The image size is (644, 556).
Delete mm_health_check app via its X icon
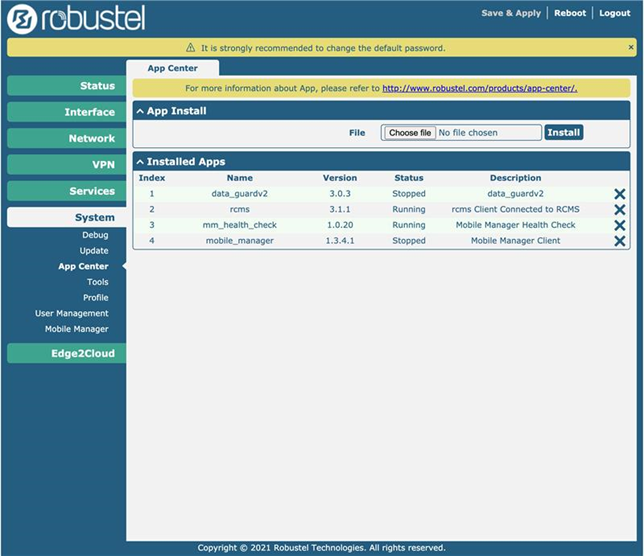tap(619, 225)
